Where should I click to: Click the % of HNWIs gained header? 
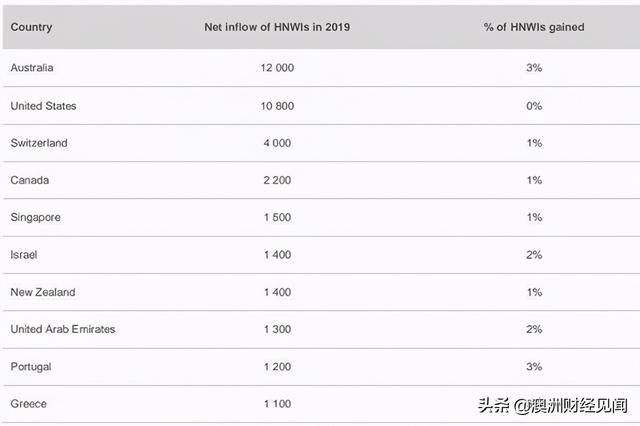click(x=532, y=27)
